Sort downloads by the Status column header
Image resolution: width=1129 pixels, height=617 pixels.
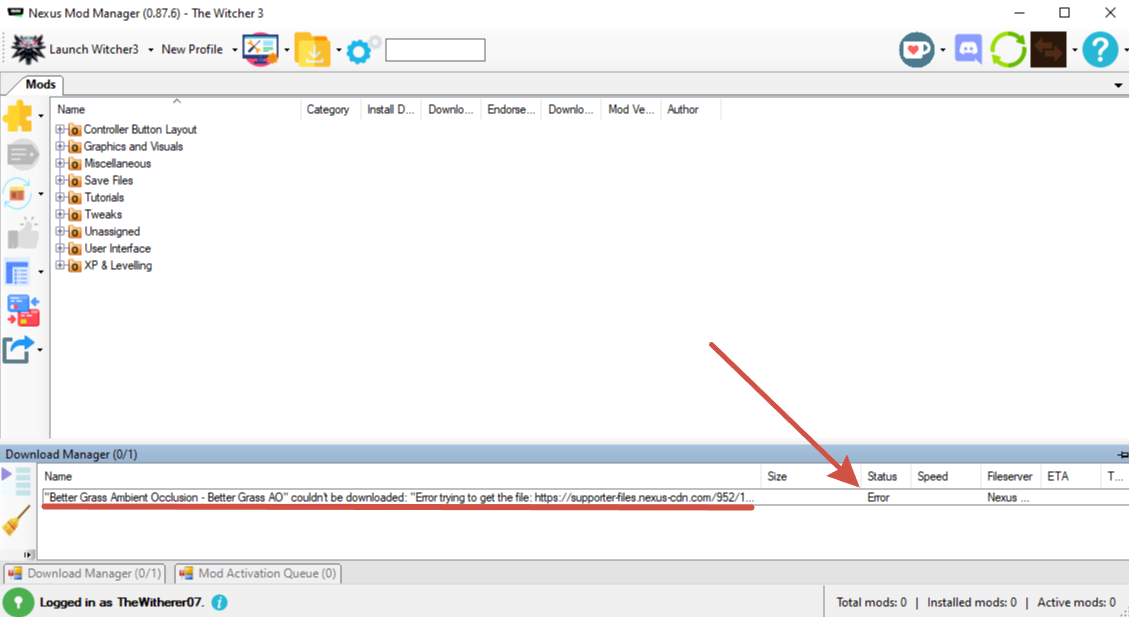pyautogui.click(x=886, y=477)
